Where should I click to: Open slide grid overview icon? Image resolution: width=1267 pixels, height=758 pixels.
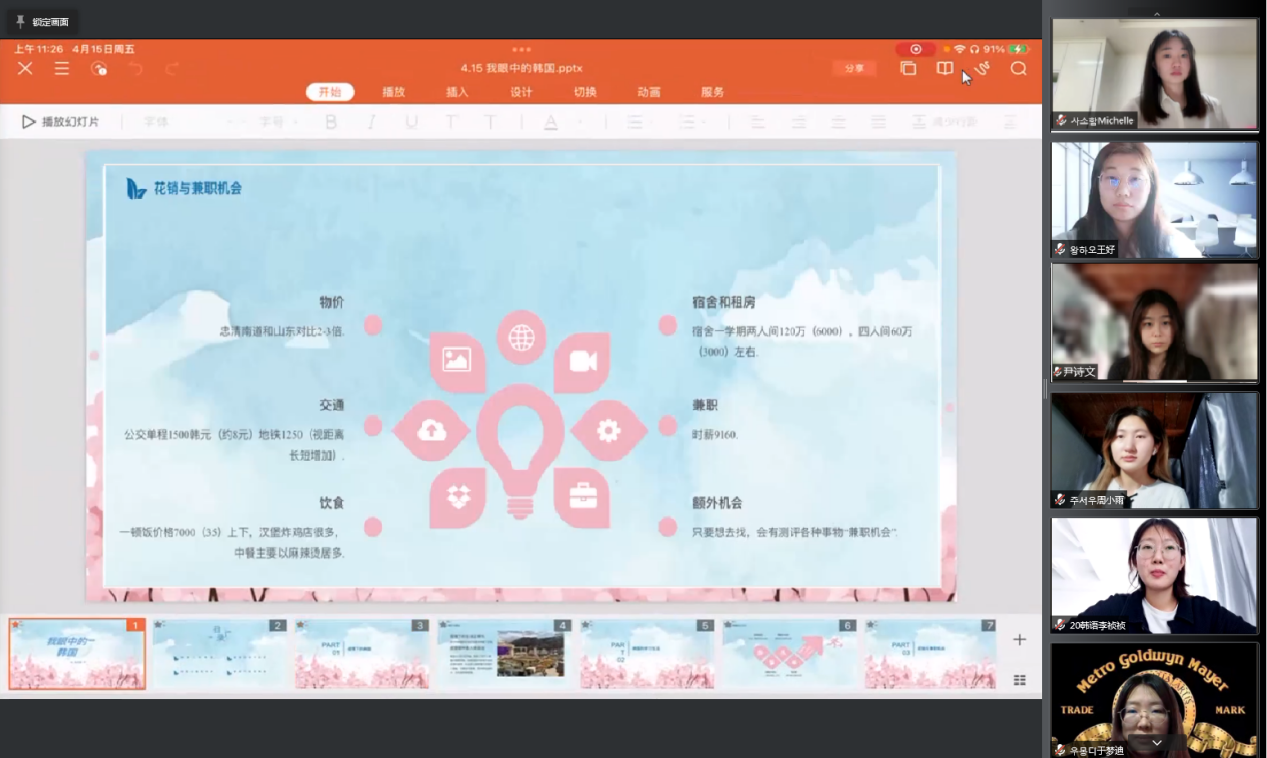coord(1019,680)
